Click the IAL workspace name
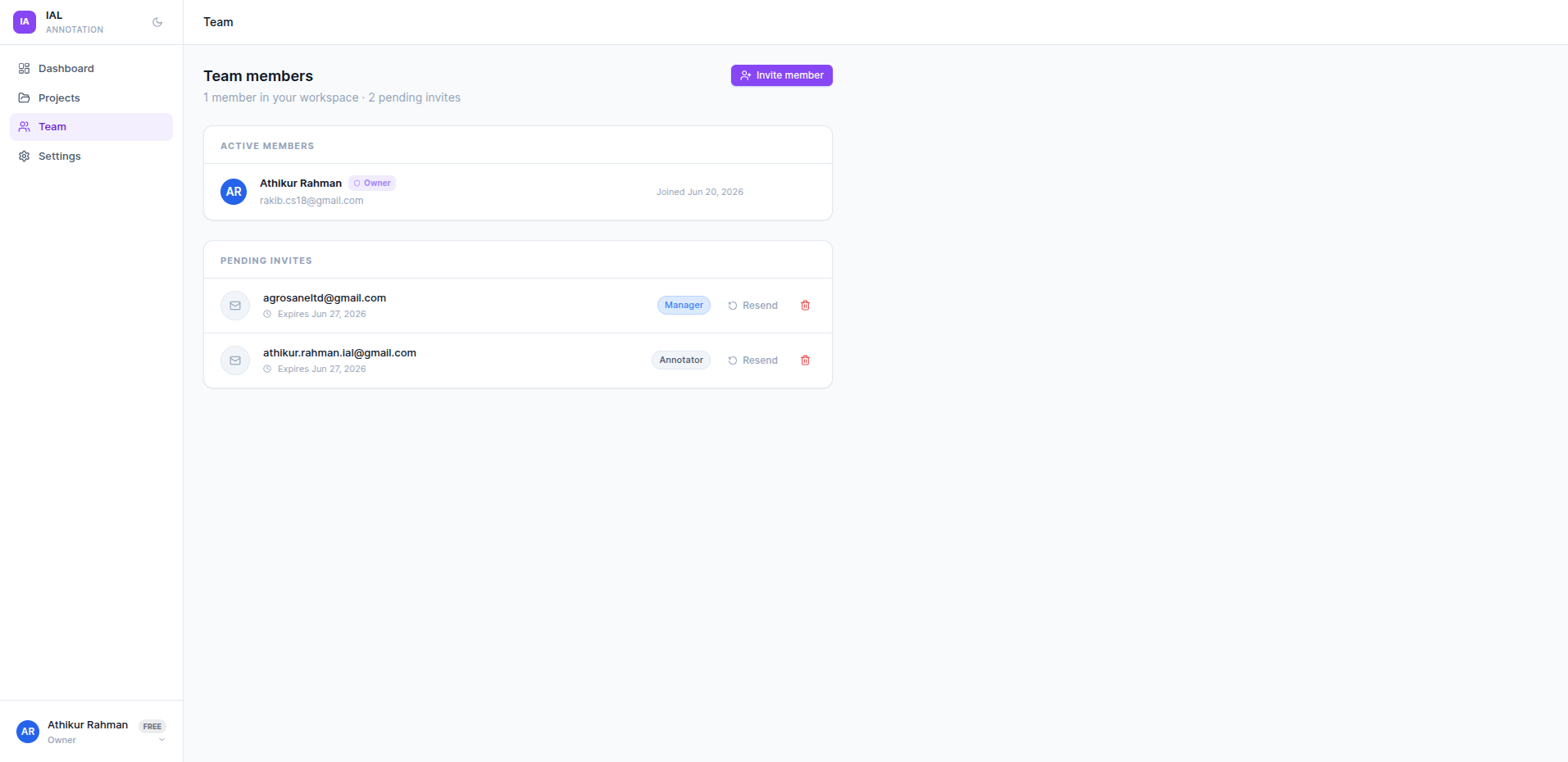This screenshot has height=762, width=1568. pyautogui.click(x=54, y=16)
